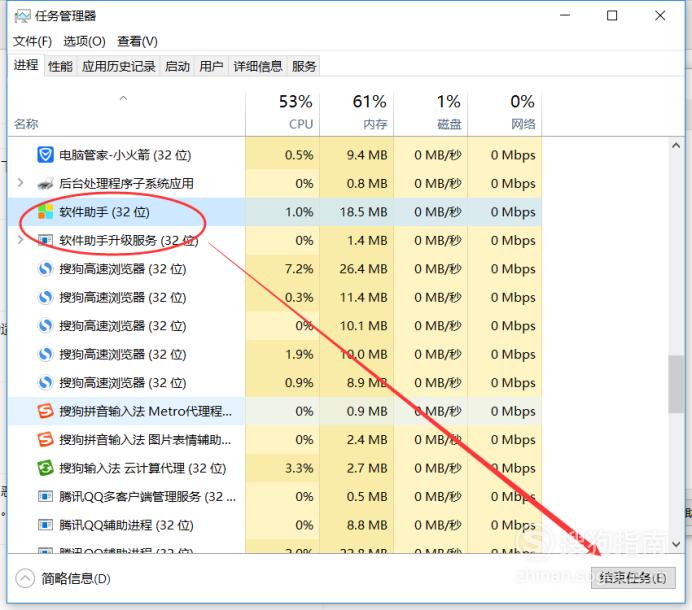Select the 电脑管家-小火箭 (32 位) row name

(x=125, y=155)
